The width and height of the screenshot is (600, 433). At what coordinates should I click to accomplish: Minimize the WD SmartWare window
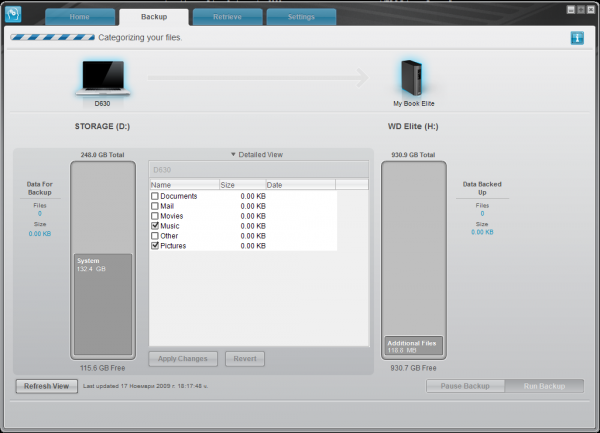(x=571, y=10)
